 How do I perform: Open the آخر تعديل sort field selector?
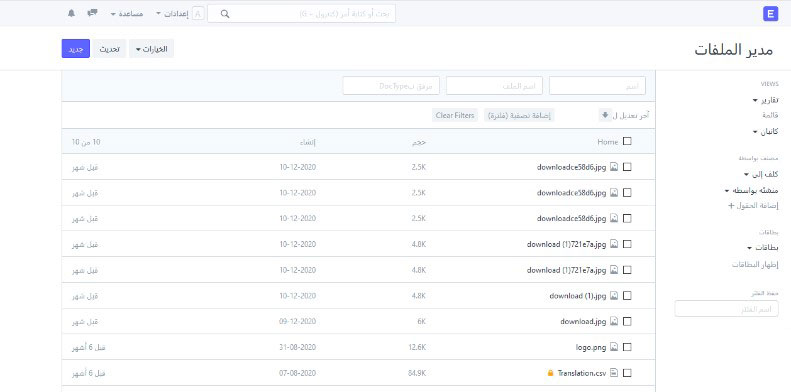[631, 116]
